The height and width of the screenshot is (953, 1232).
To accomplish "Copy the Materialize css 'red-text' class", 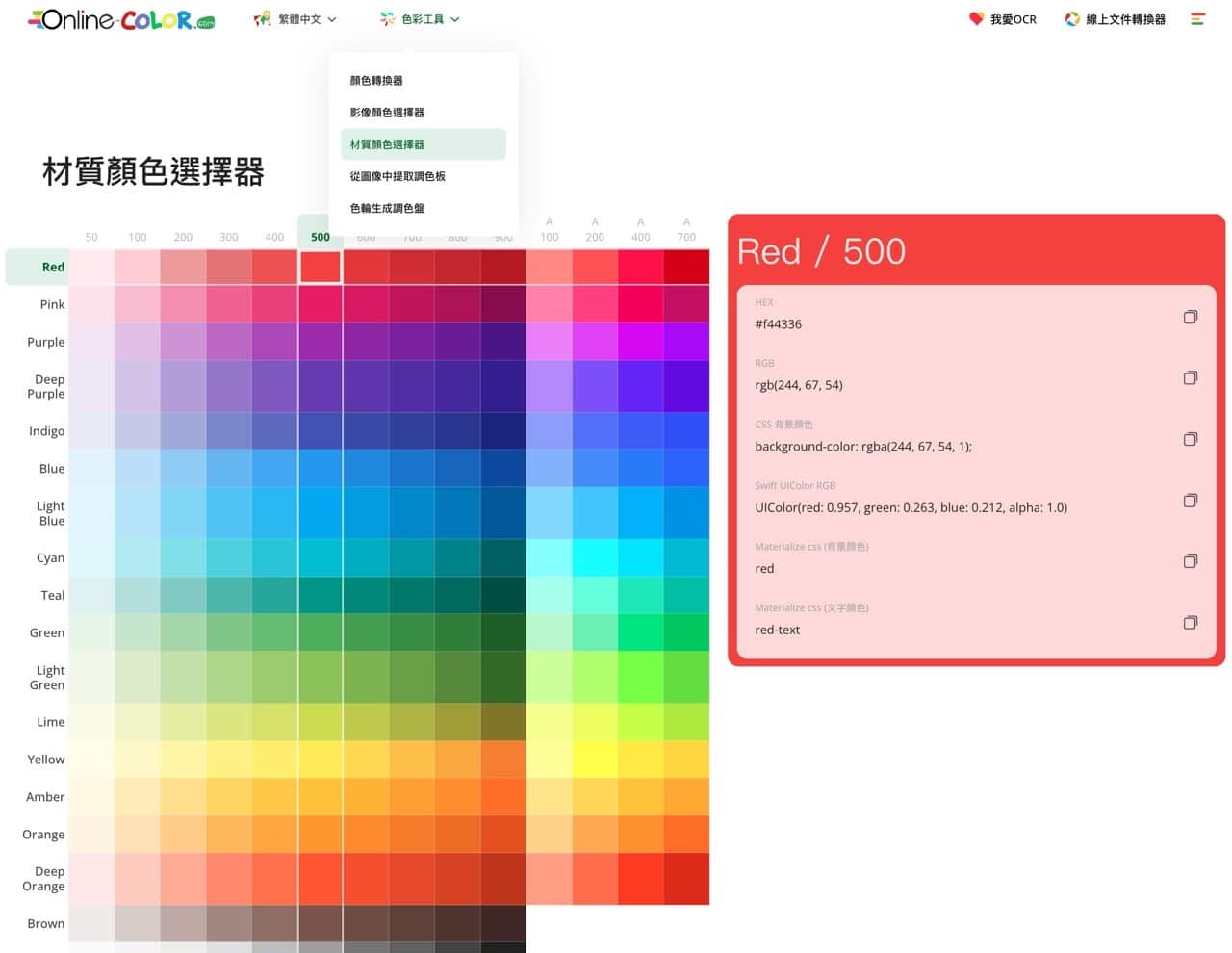I will (x=1190, y=623).
